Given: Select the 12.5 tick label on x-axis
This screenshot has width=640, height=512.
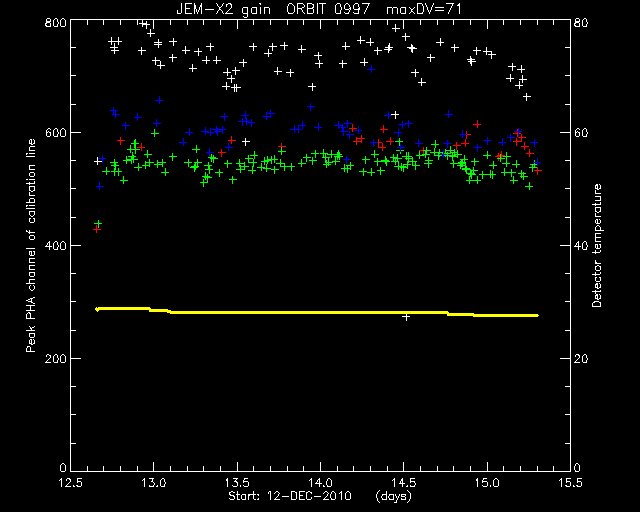Looking at the screenshot, I should tap(71, 483).
